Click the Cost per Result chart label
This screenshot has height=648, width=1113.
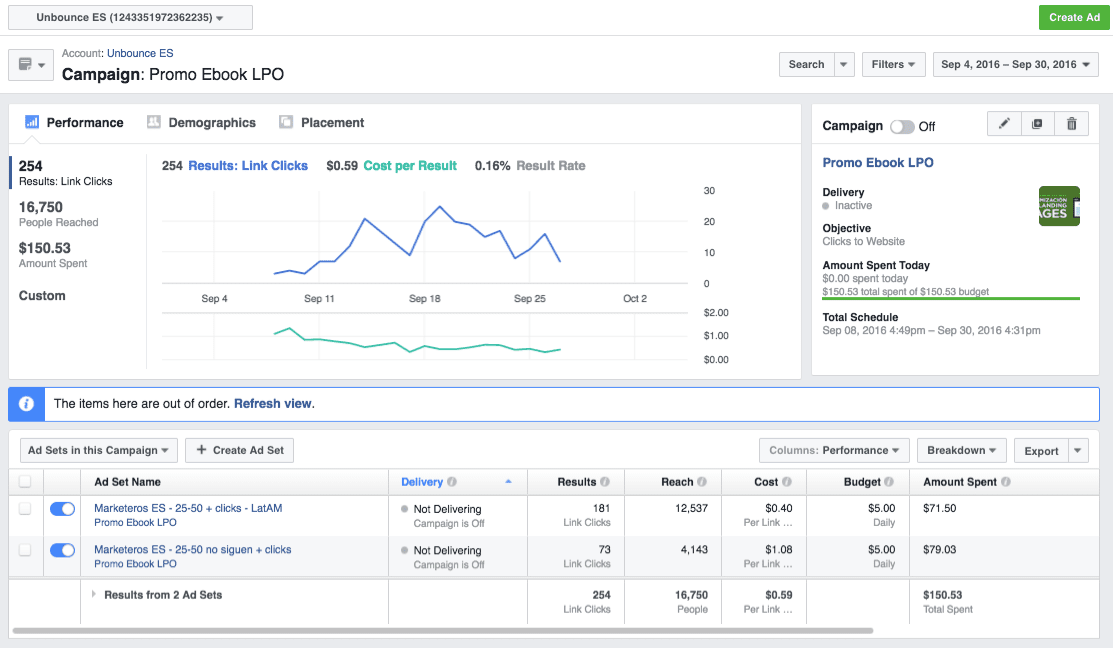(x=410, y=165)
